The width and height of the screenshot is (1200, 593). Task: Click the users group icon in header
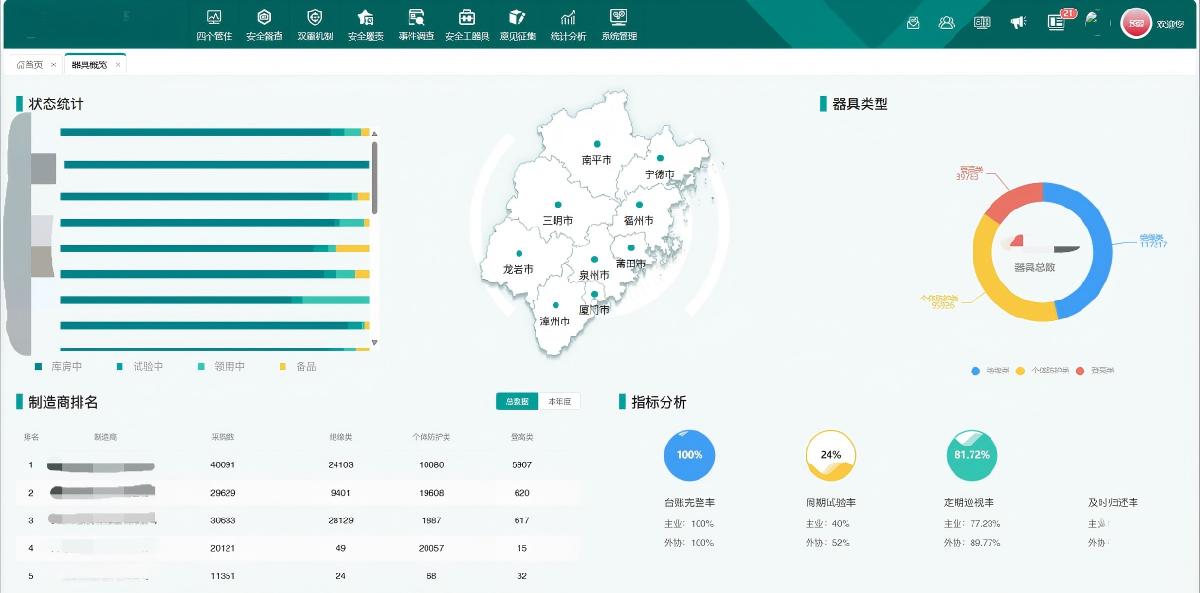click(946, 23)
